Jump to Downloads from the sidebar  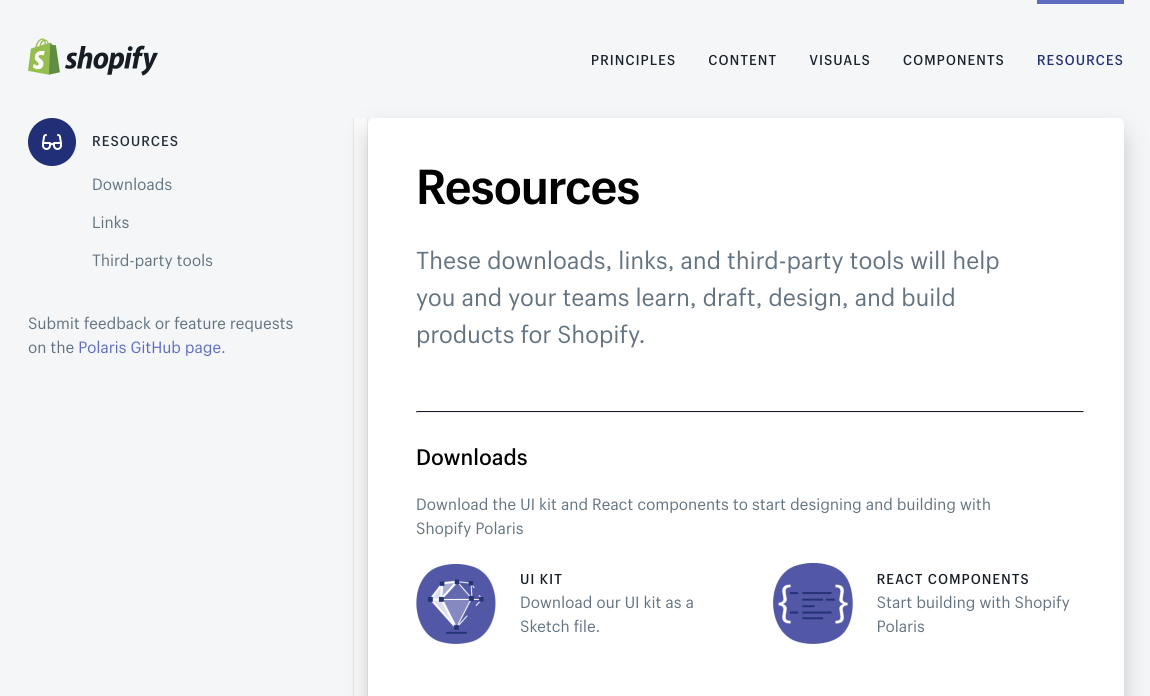[x=132, y=184]
